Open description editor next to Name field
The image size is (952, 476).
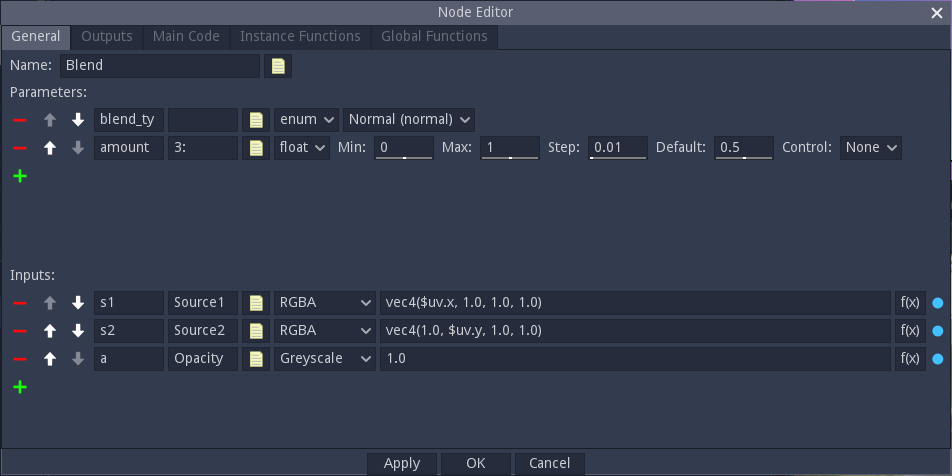pyautogui.click(x=278, y=66)
